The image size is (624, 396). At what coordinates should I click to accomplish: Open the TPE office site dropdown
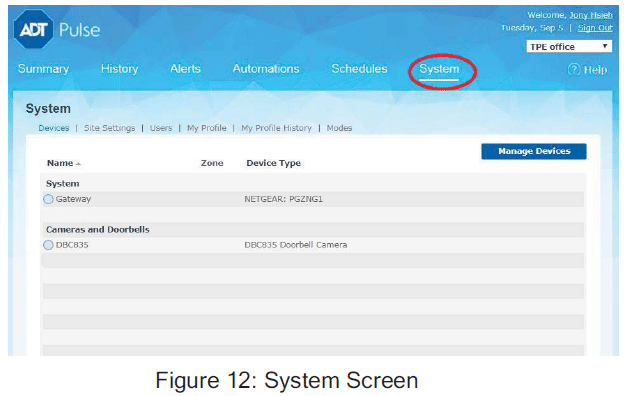click(569, 47)
